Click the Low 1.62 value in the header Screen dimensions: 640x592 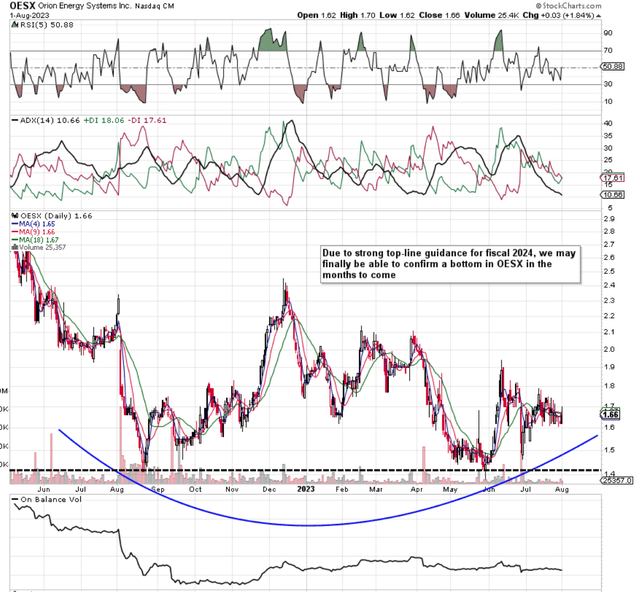pos(397,15)
